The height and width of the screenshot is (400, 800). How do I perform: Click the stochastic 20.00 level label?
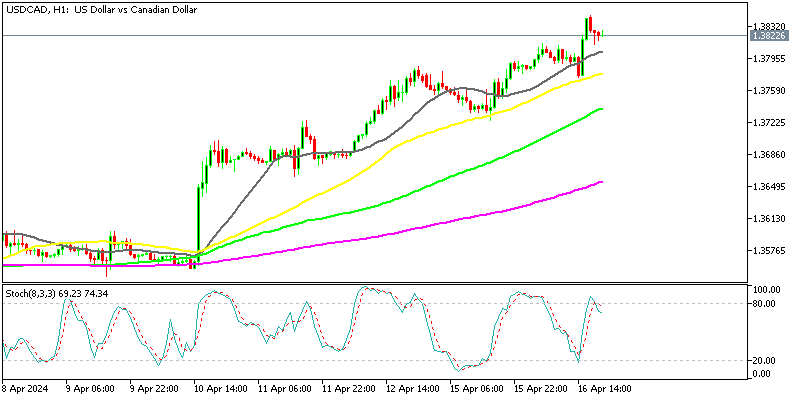coord(765,360)
